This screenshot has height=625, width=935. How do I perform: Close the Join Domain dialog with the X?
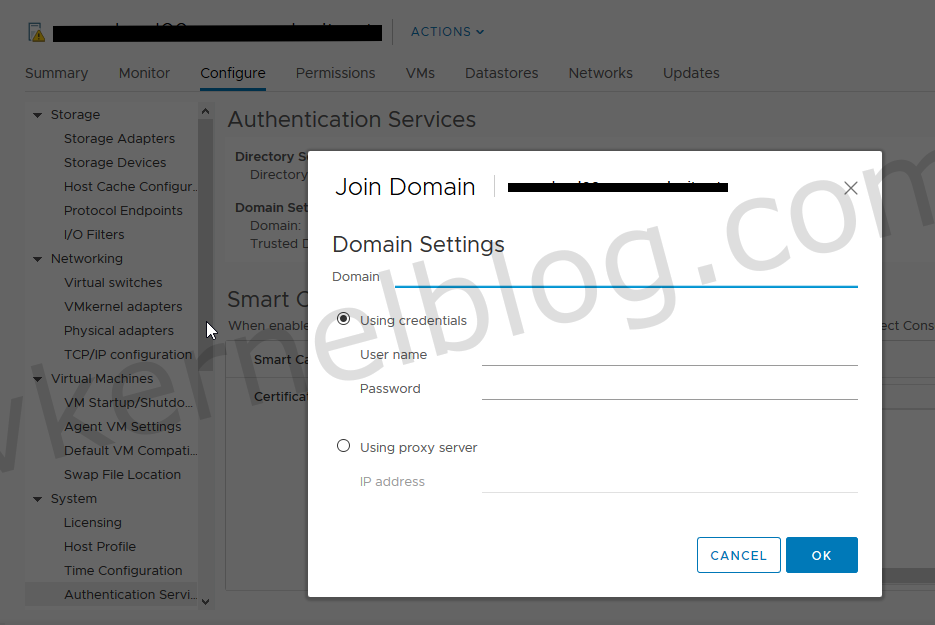[x=851, y=187]
